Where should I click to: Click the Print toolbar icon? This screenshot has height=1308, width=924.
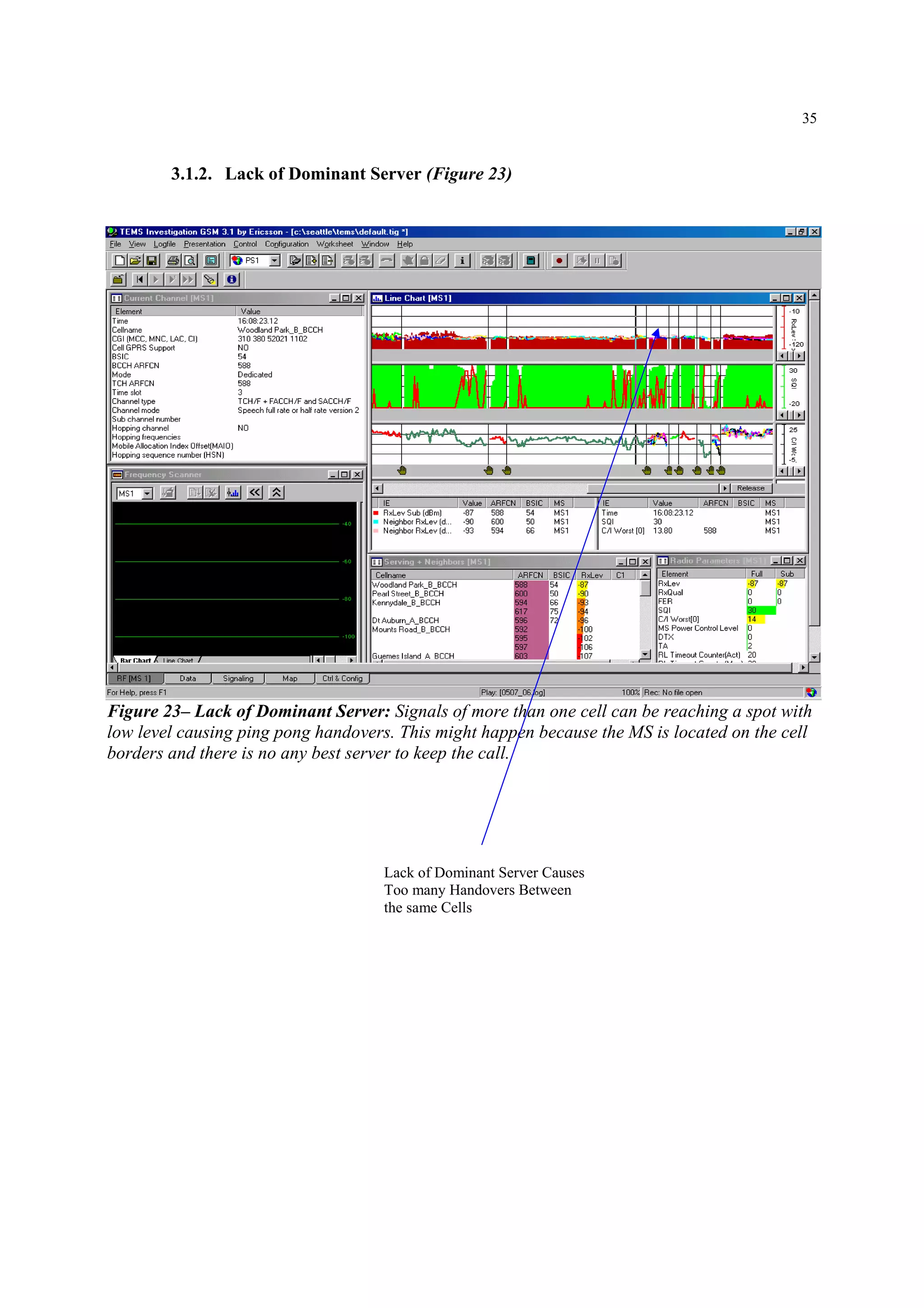tap(173, 260)
